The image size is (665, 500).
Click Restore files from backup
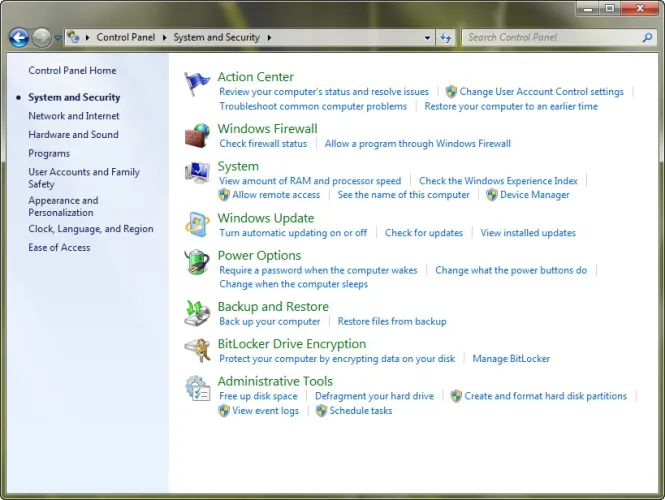pyautogui.click(x=392, y=321)
